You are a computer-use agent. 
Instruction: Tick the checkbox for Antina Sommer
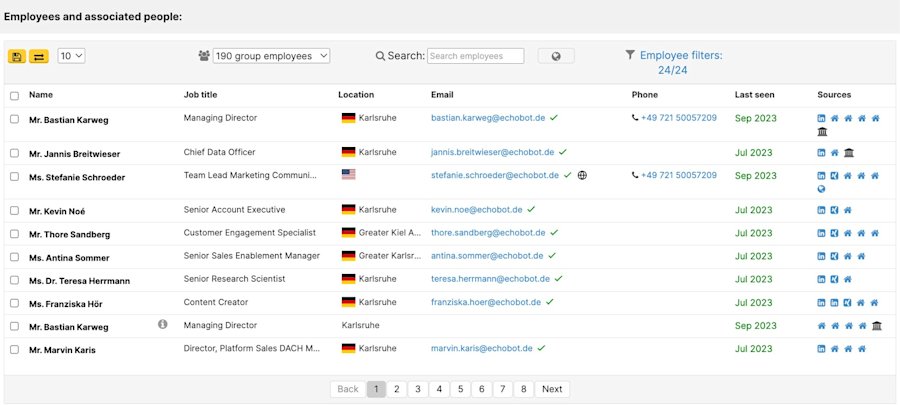pos(14,257)
